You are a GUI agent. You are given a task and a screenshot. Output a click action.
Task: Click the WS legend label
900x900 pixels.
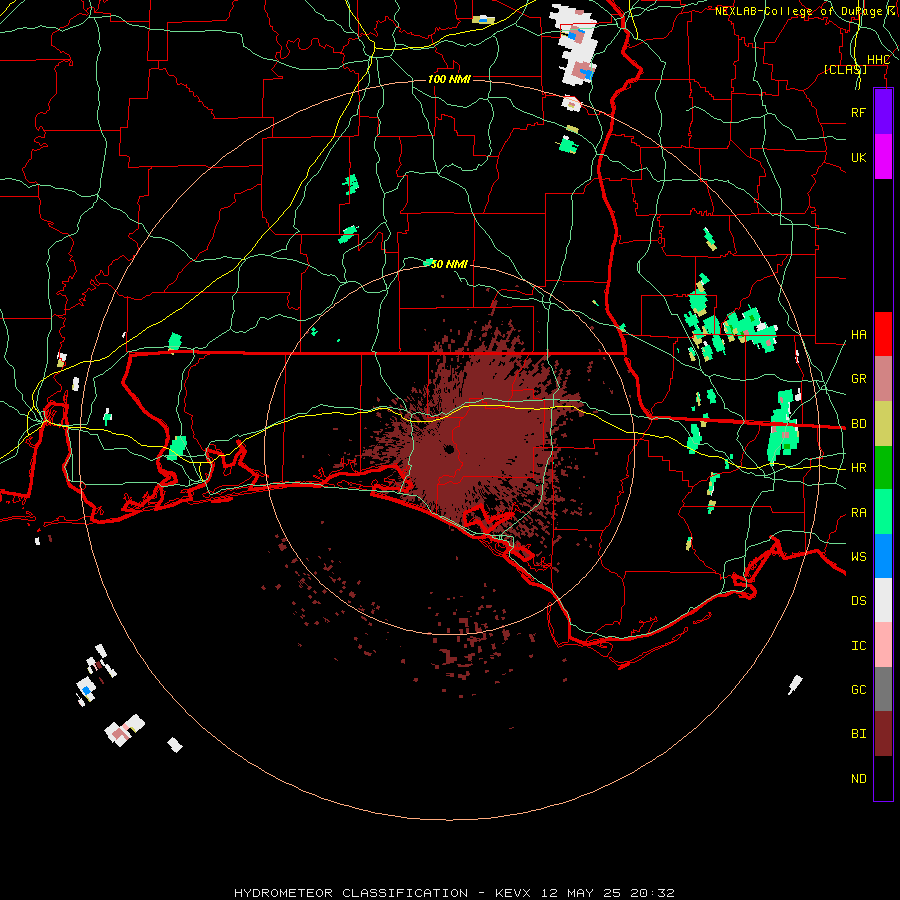pyautogui.click(x=858, y=556)
